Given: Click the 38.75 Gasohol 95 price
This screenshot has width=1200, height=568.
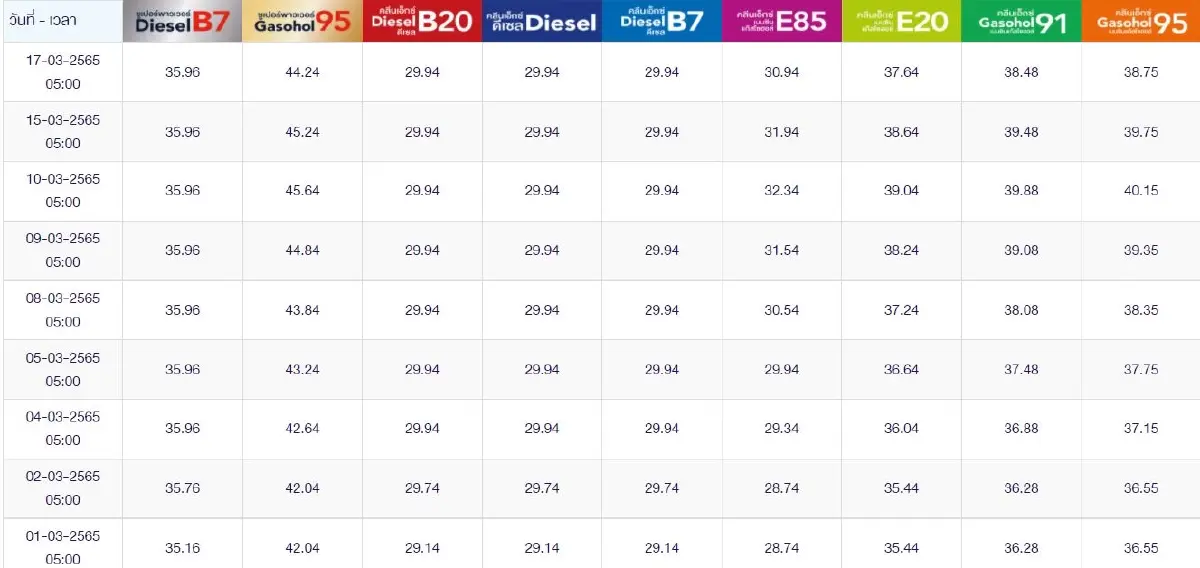Looking at the screenshot, I should [x=1141, y=72].
